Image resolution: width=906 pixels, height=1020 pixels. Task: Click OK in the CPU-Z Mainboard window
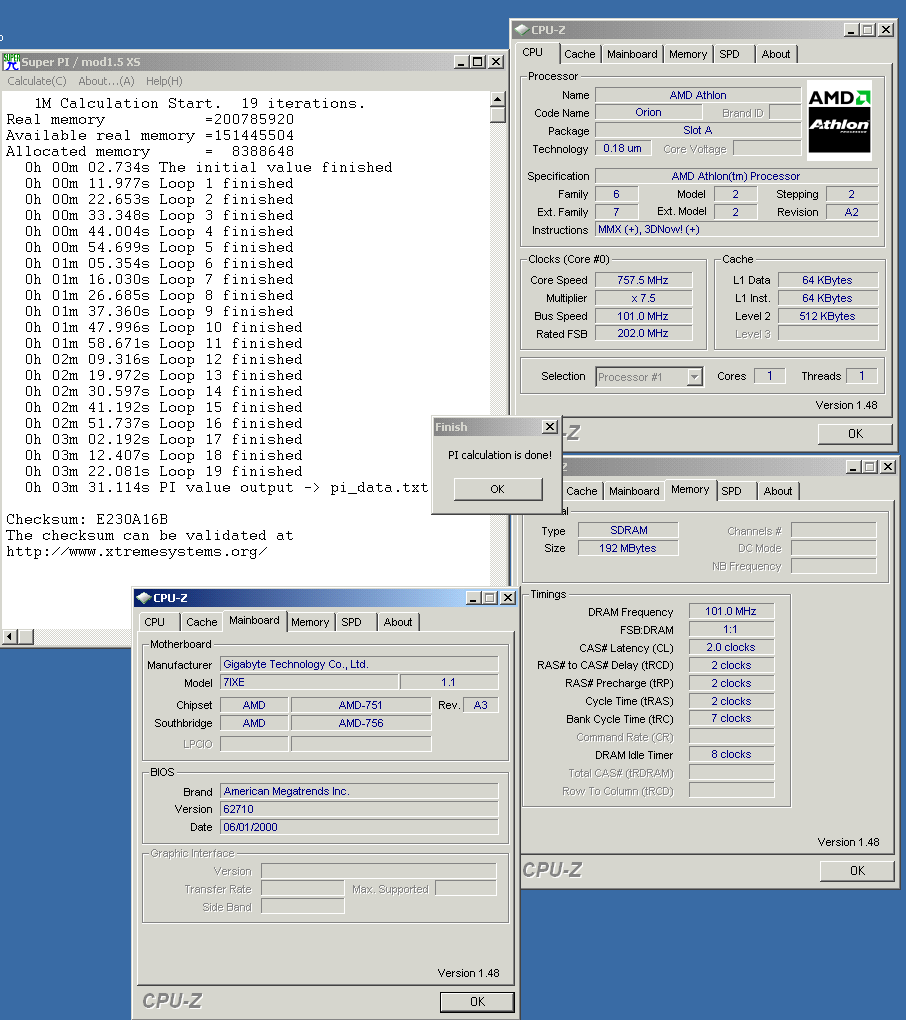point(477,1002)
